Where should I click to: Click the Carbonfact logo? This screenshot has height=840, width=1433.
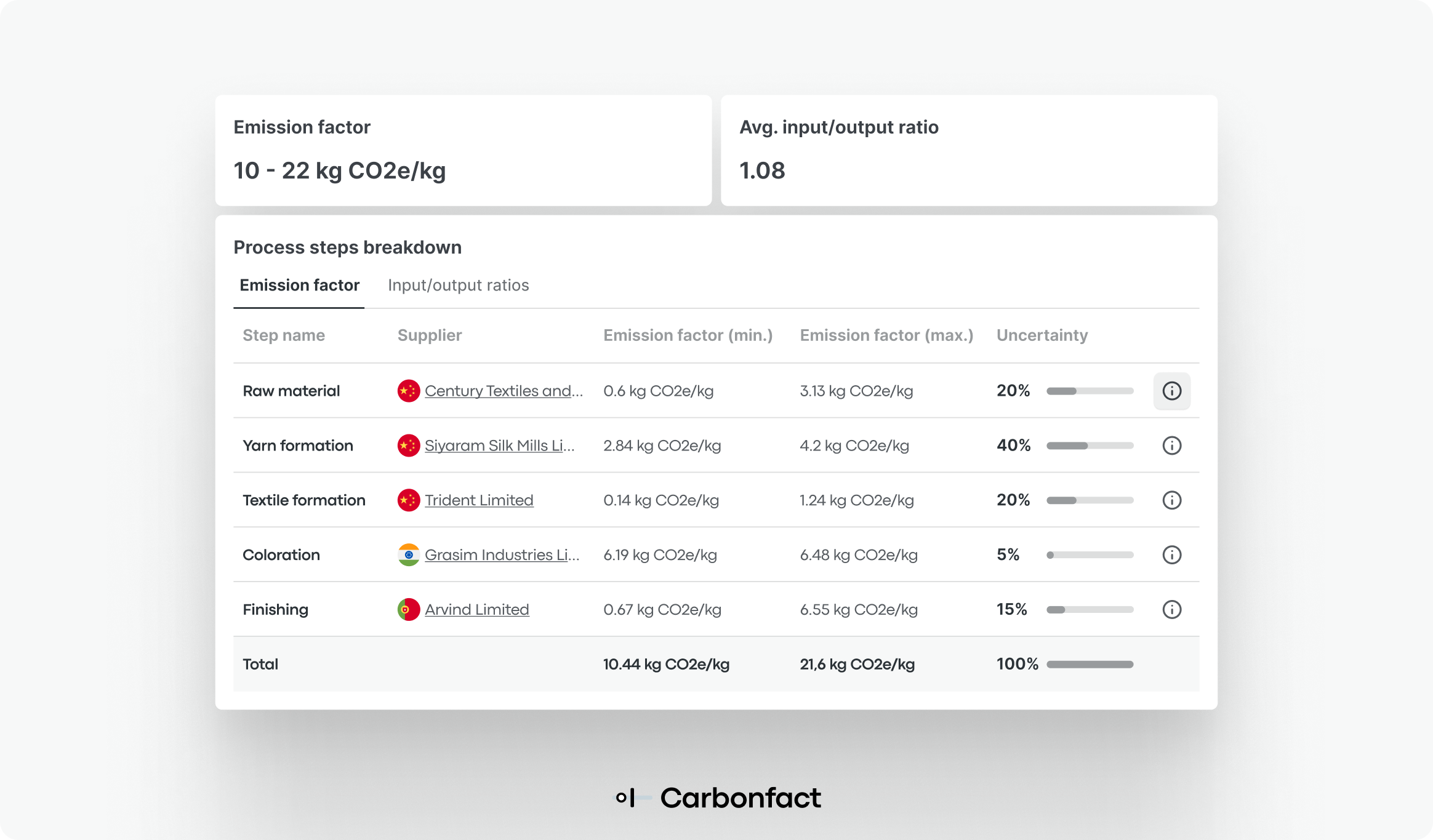point(718,798)
